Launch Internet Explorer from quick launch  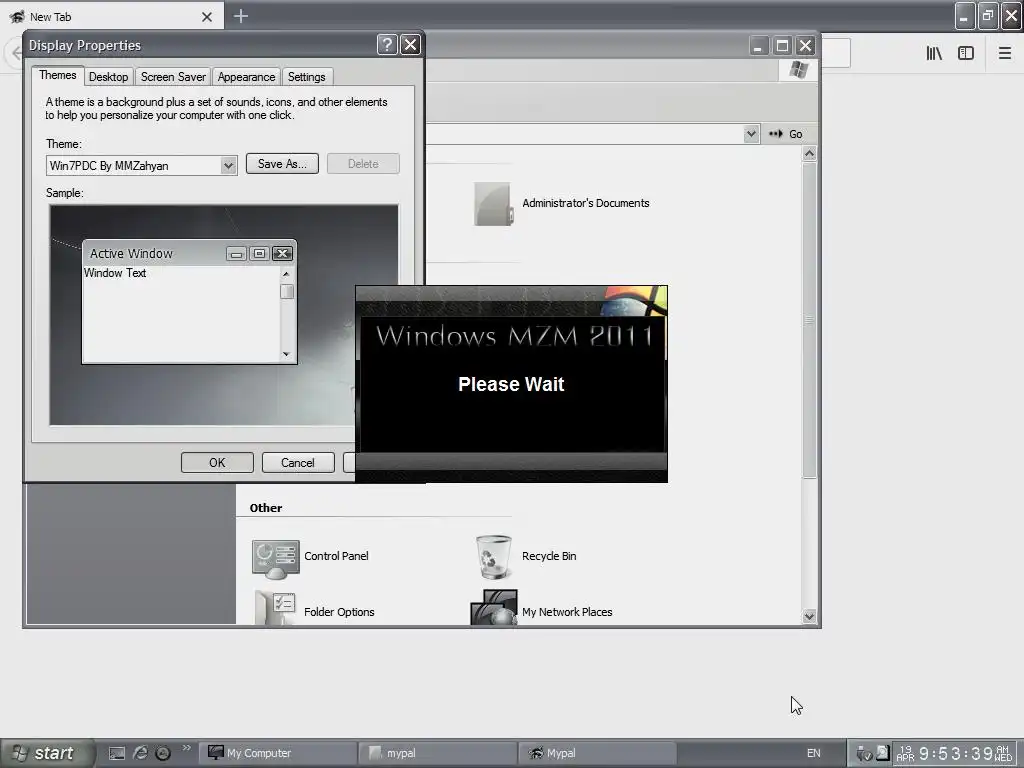point(140,753)
